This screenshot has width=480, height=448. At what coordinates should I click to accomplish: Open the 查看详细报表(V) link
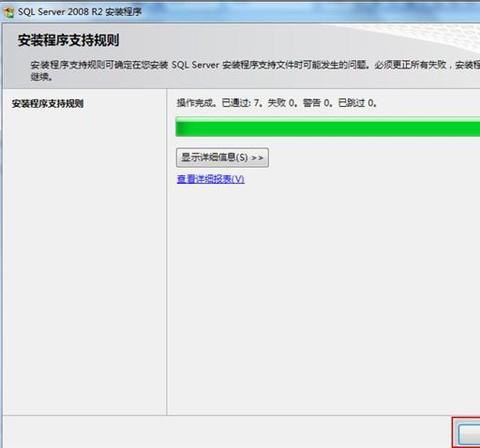click(210, 179)
